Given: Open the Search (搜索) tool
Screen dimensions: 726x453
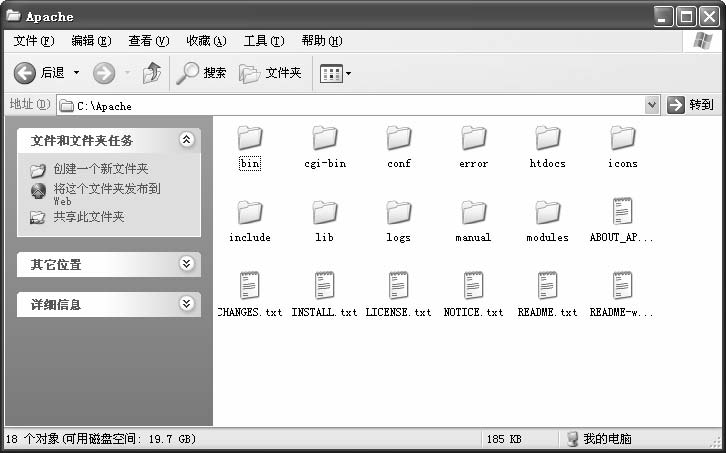Looking at the screenshot, I should point(201,73).
